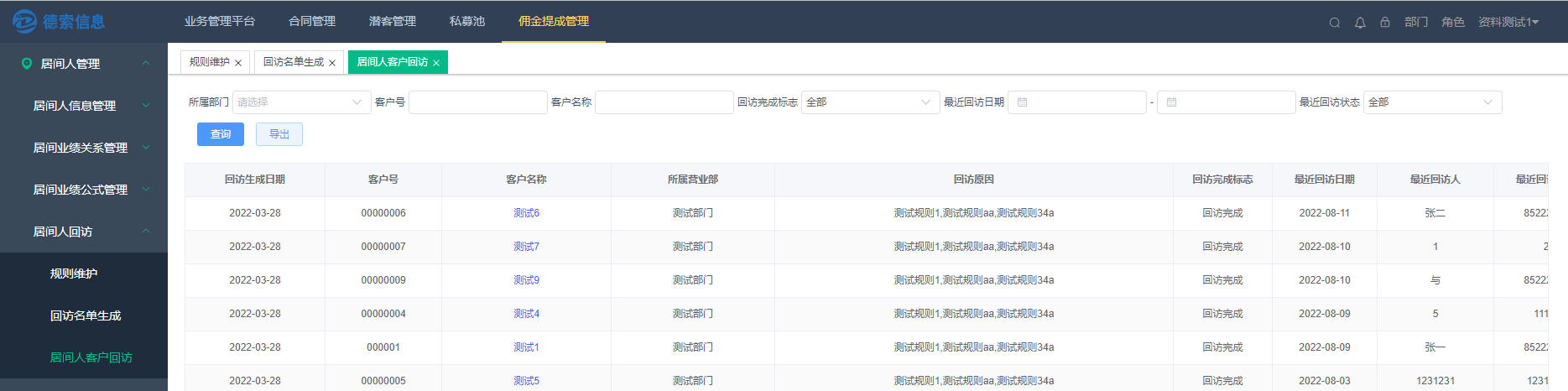Viewport: 1568px width, 391px height.
Task: Click location pin icon beside 居间人管理
Action: point(27,64)
